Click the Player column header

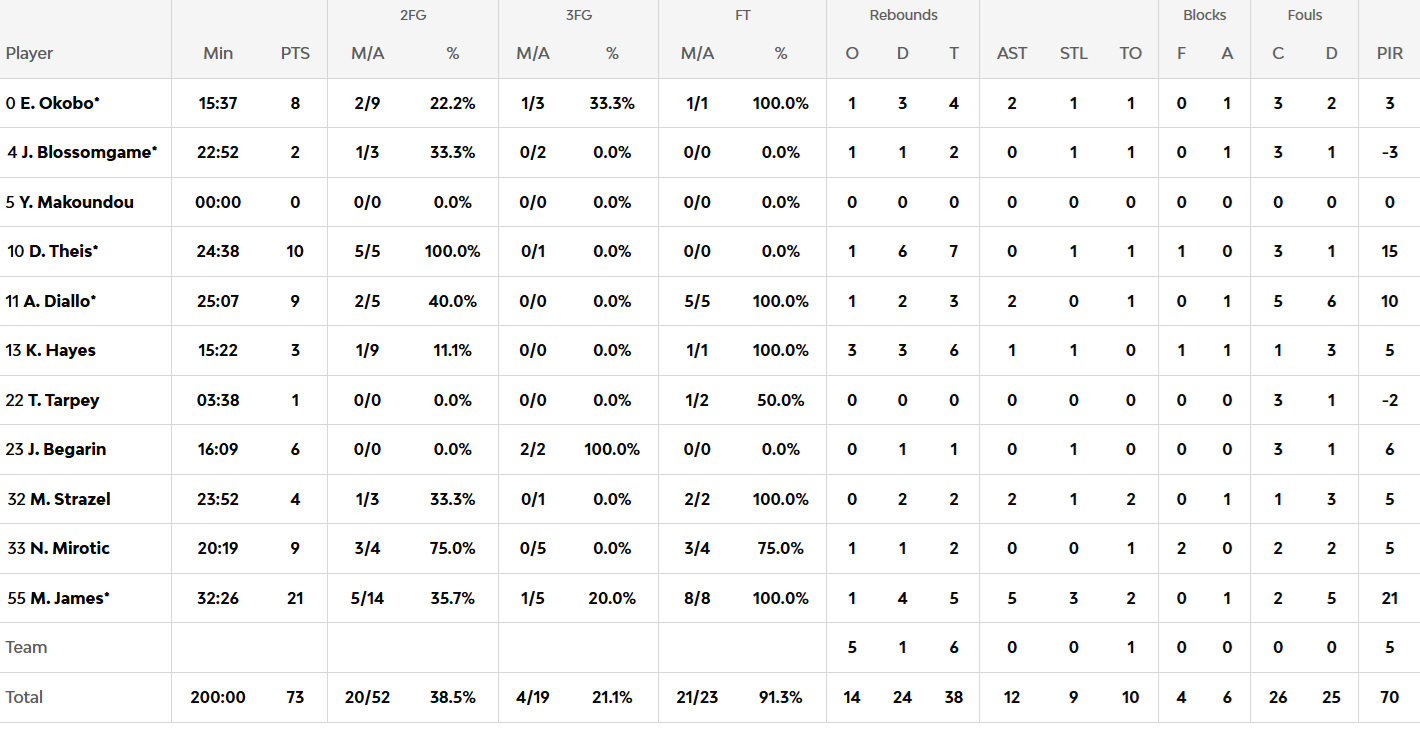click(x=30, y=53)
